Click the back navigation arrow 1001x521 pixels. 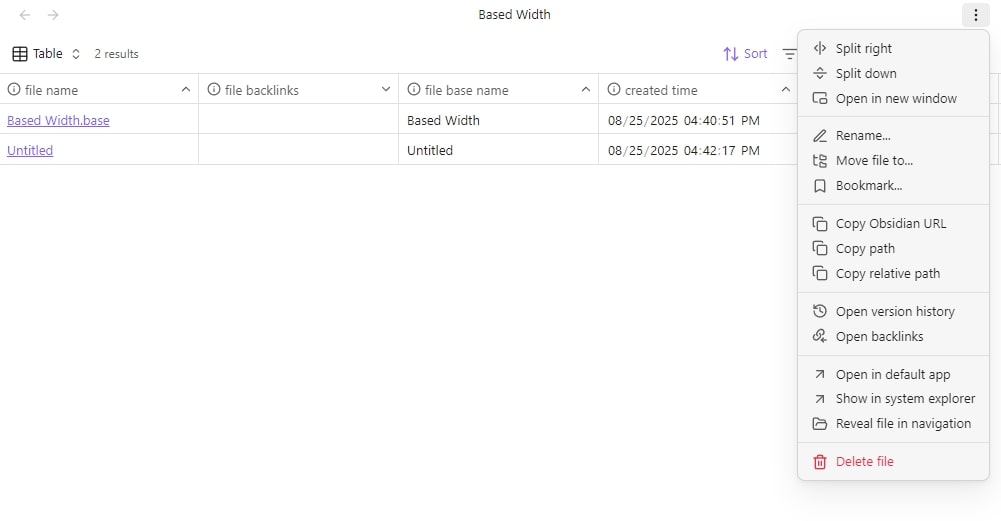point(25,15)
